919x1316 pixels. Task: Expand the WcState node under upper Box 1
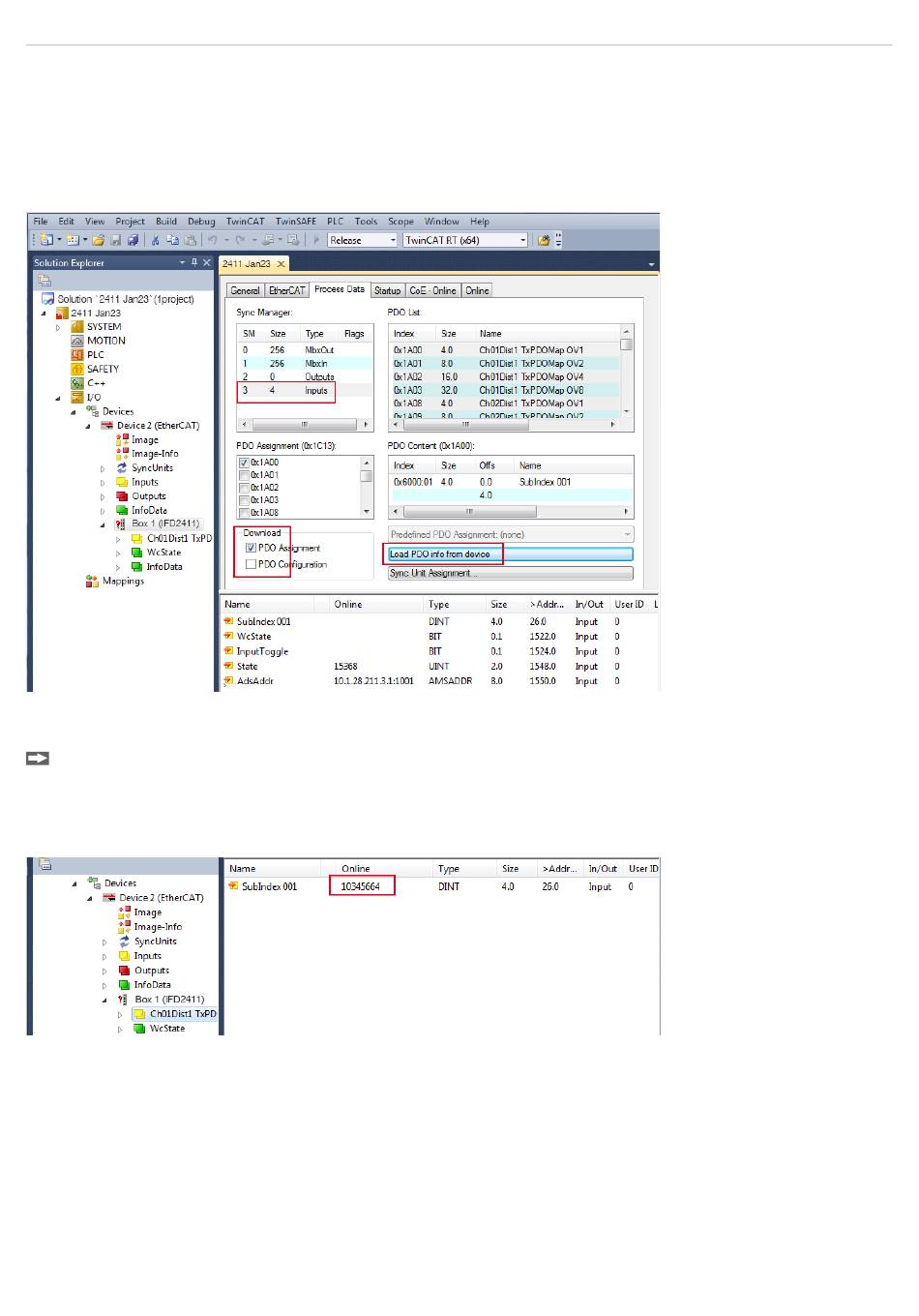(x=119, y=553)
